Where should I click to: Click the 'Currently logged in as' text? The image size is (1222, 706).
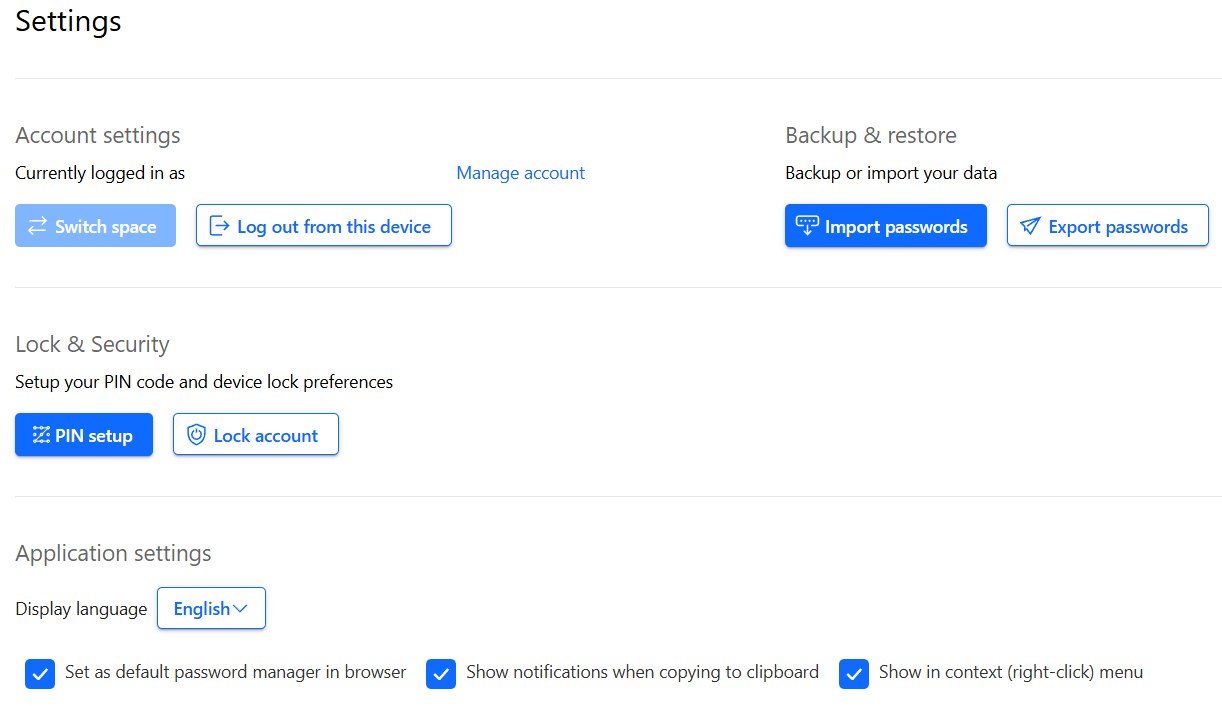[100, 173]
